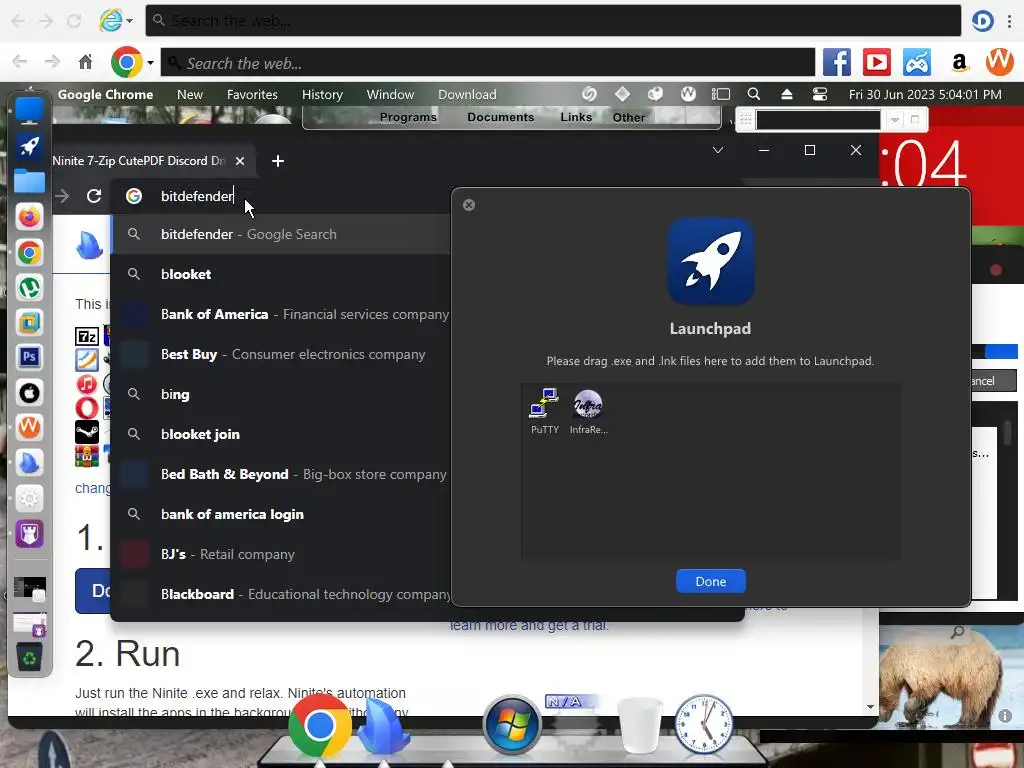Image resolution: width=1024 pixels, height=768 pixels.
Task: Select the Documents tab in the top panel
Action: coord(500,117)
